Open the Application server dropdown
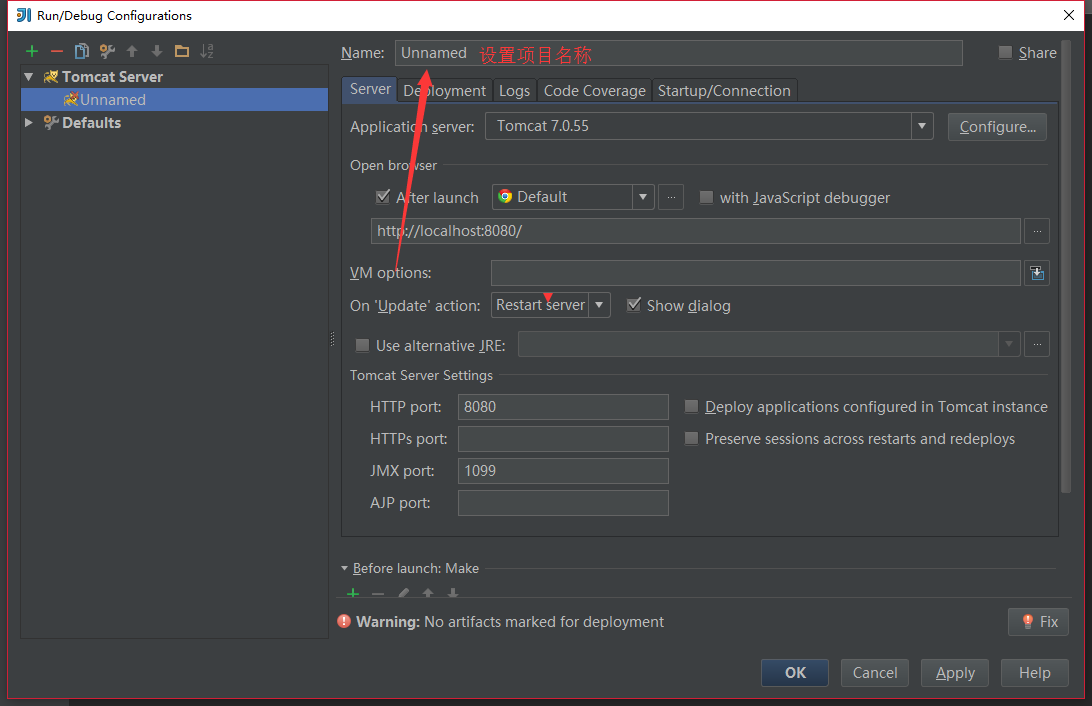Screen dimensions: 1092x706 click(921, 126)
